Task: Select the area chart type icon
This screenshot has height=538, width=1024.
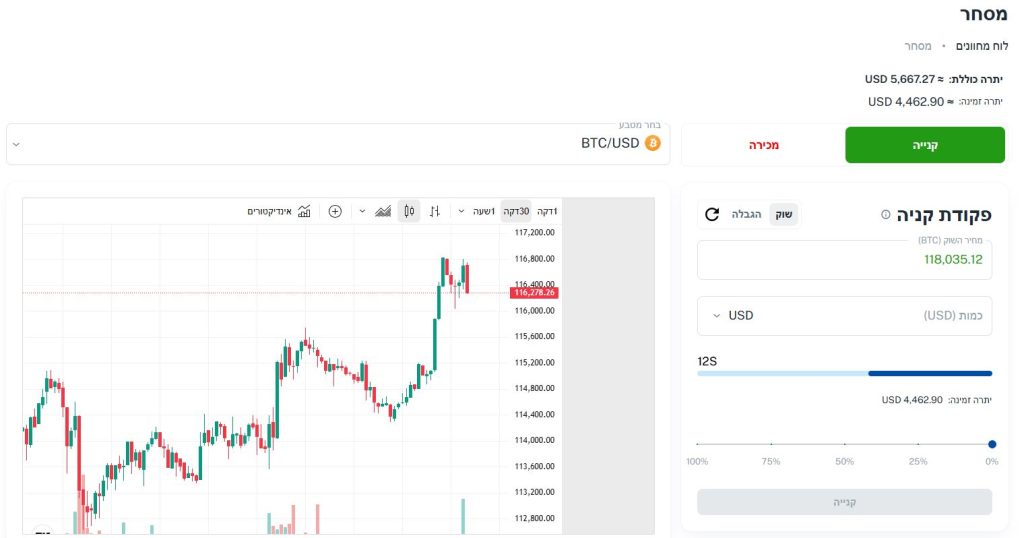Action: coord(382,211)
